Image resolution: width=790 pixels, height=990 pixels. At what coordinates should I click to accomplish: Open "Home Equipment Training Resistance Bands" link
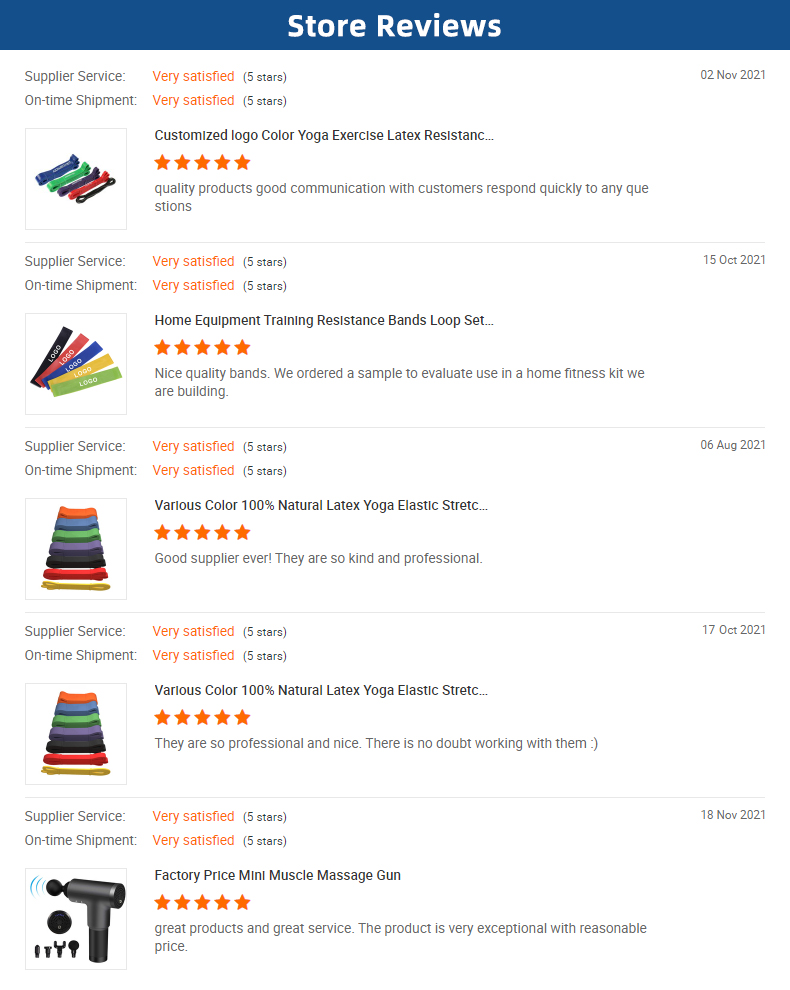coord(324,320)
